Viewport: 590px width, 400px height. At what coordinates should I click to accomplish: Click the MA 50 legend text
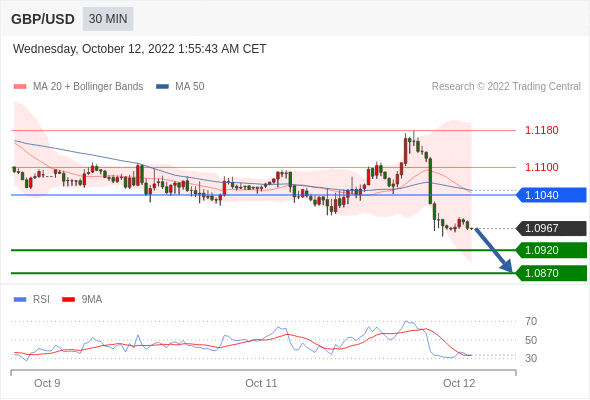click(x=190, y=87)
